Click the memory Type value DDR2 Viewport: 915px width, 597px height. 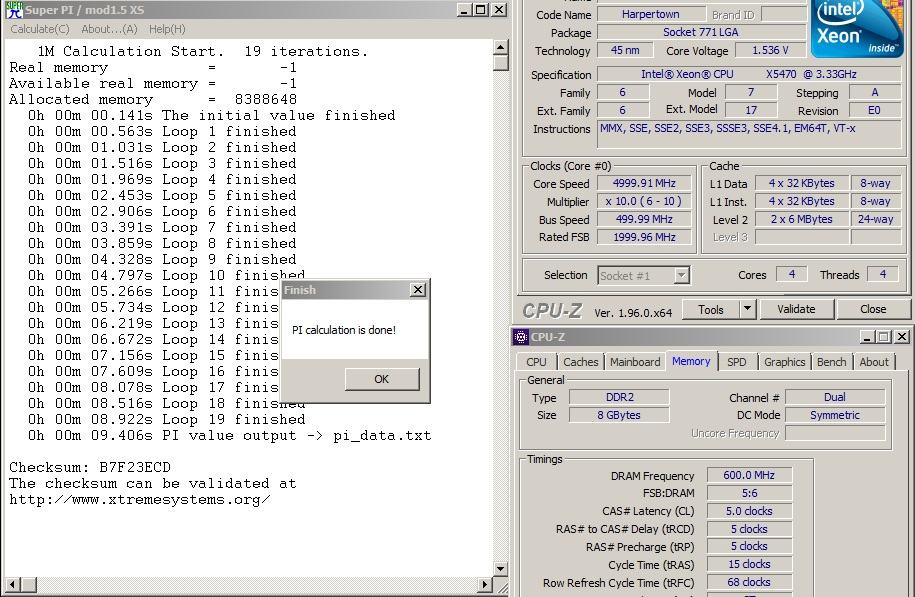click(x=619, y=397)
